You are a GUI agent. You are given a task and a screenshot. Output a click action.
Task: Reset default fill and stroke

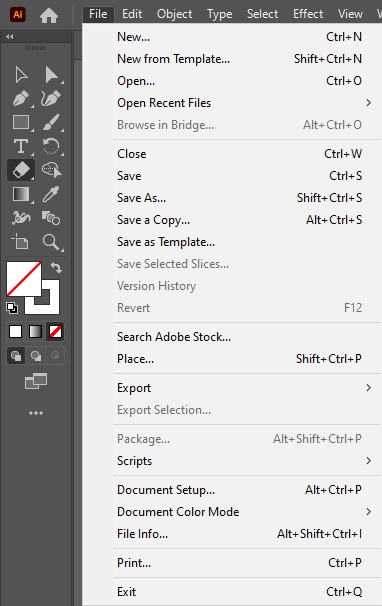point(12,308)
